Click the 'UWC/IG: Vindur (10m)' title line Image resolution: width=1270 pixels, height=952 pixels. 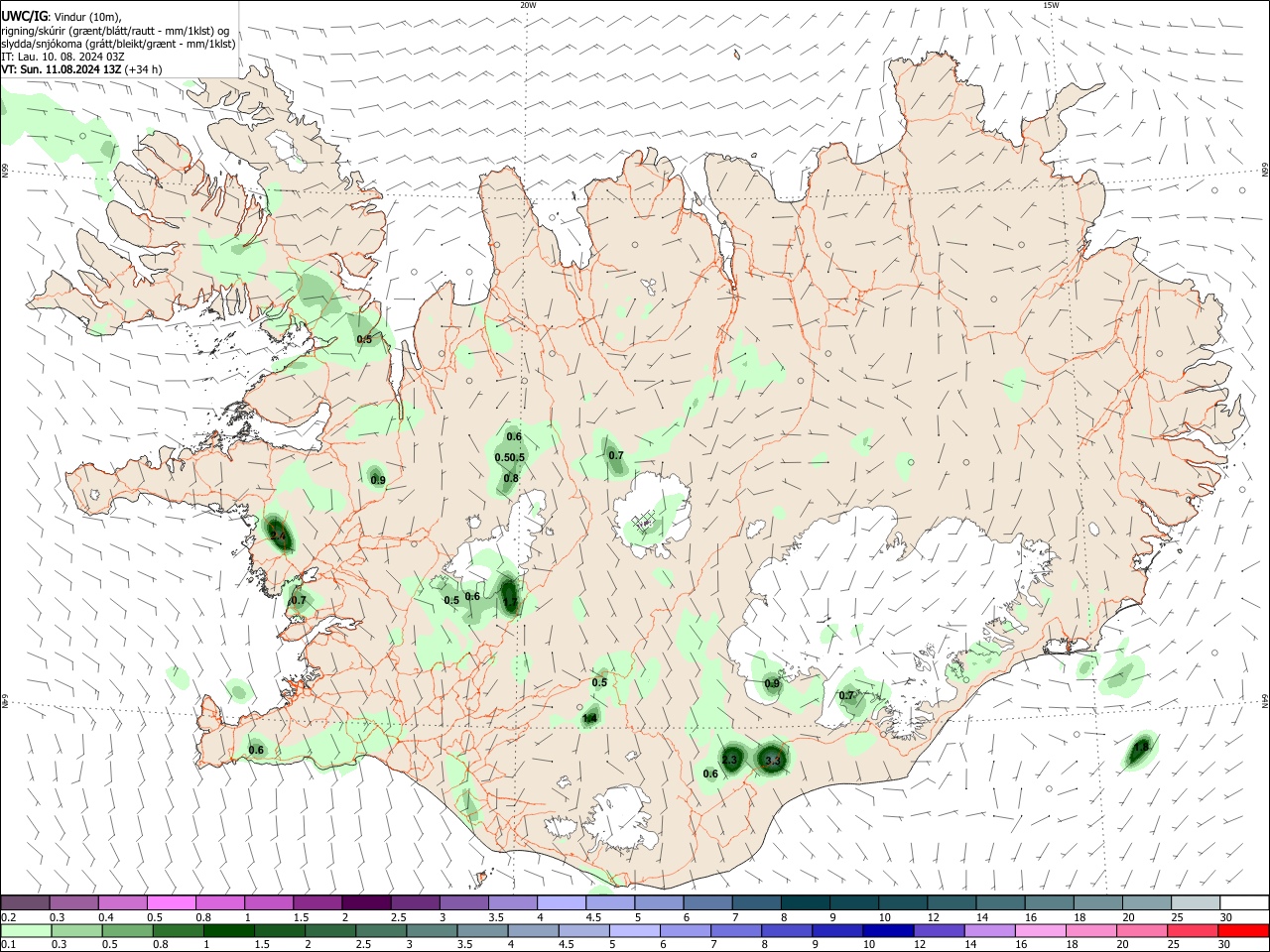tap(61, 17)
